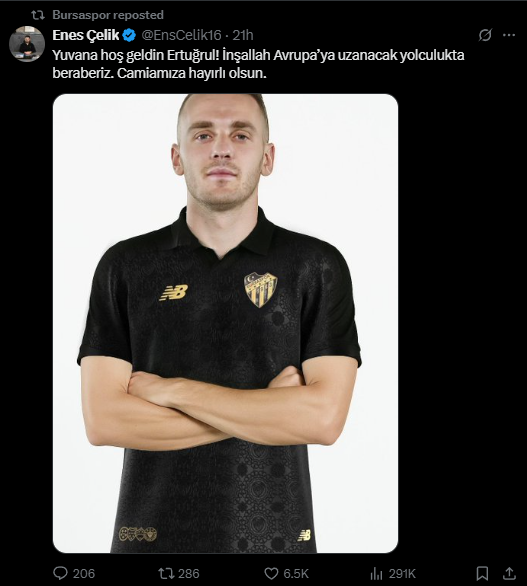Click the tweet text starting Yuvana hoş geldin
The width and height of the screenshot is (527, 586).
point(258,64)
